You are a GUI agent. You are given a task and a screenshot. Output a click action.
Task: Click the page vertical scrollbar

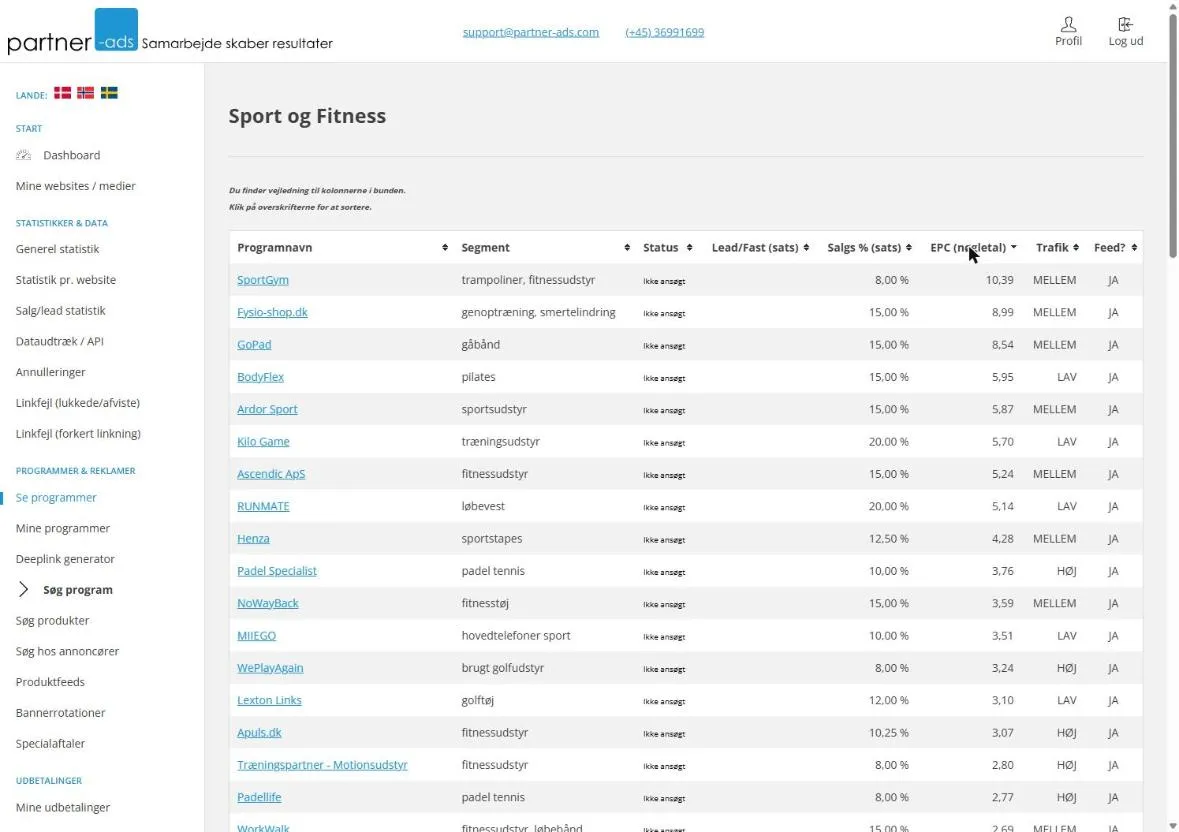point(1173,135)
